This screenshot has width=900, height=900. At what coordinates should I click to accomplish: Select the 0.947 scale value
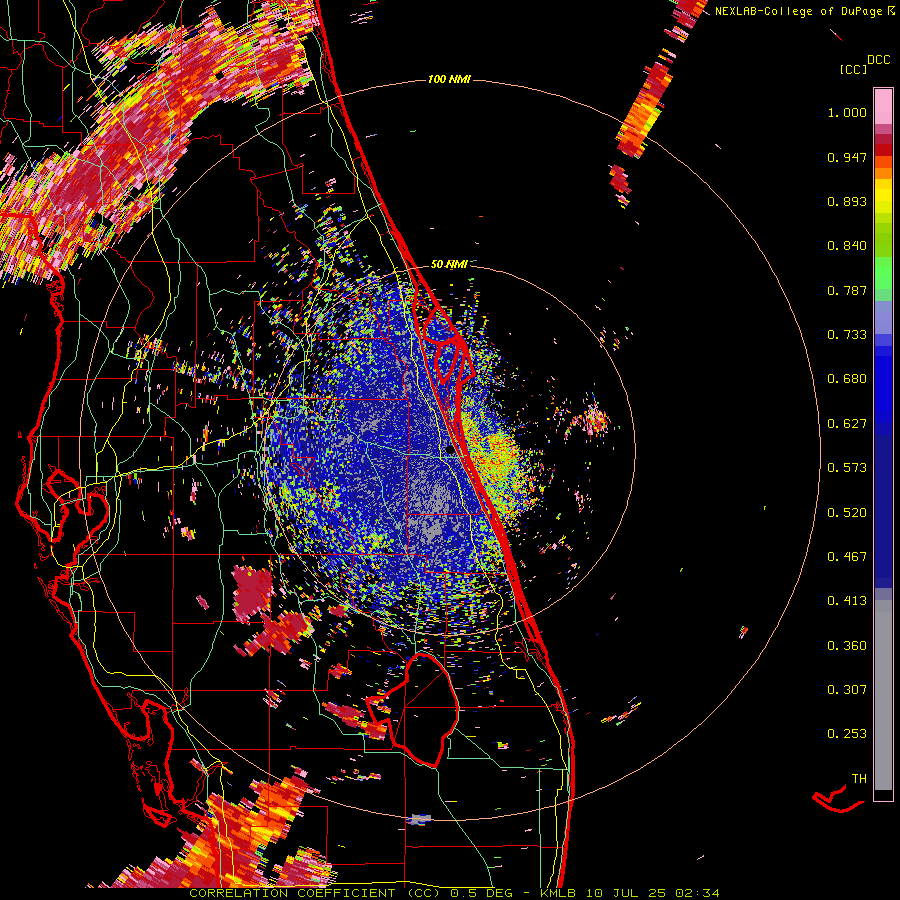point(847,157)
